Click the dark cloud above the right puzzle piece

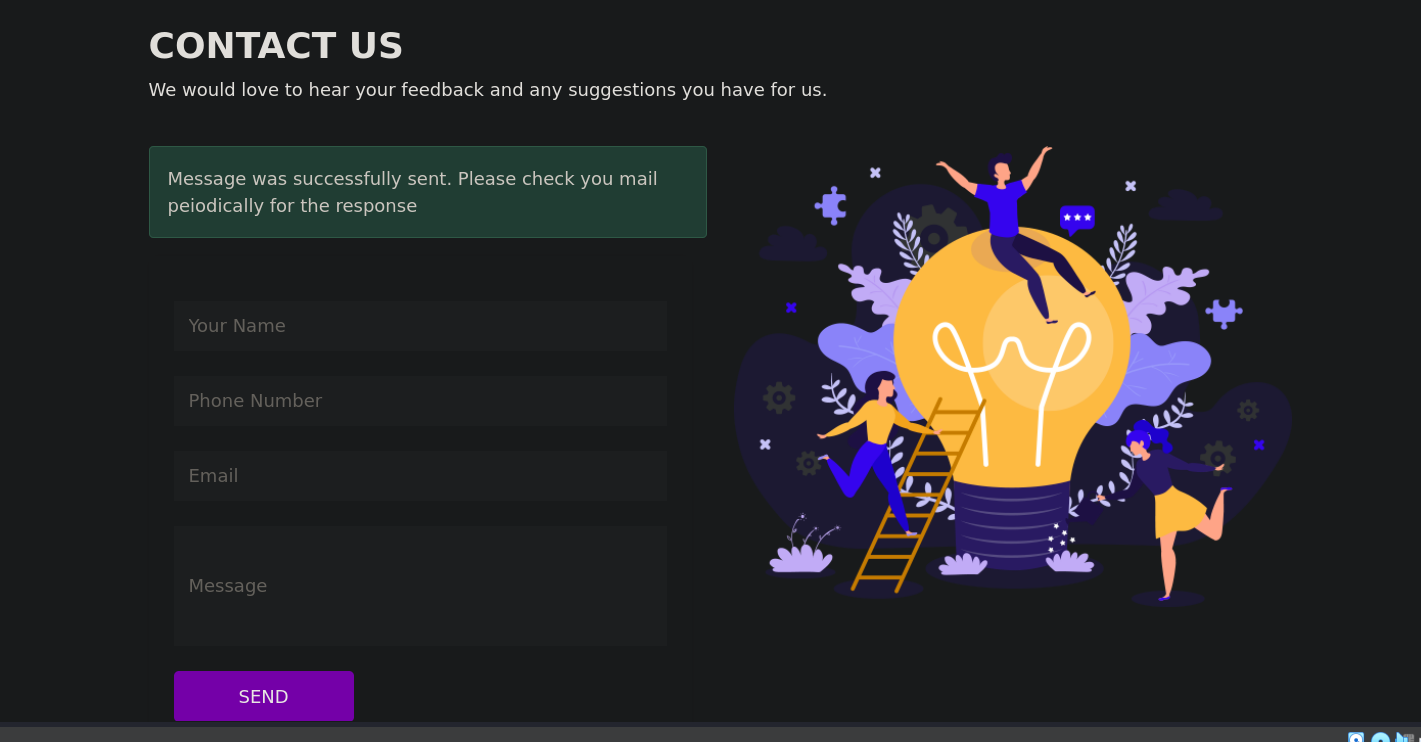(1185, 206)
